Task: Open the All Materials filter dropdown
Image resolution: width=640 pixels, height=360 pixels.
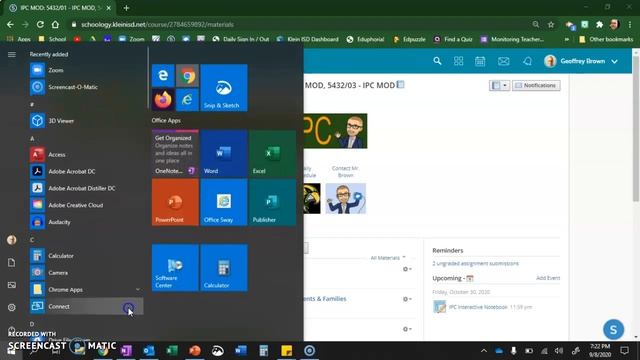Action: pyautogui.click(x=388, y=258)
